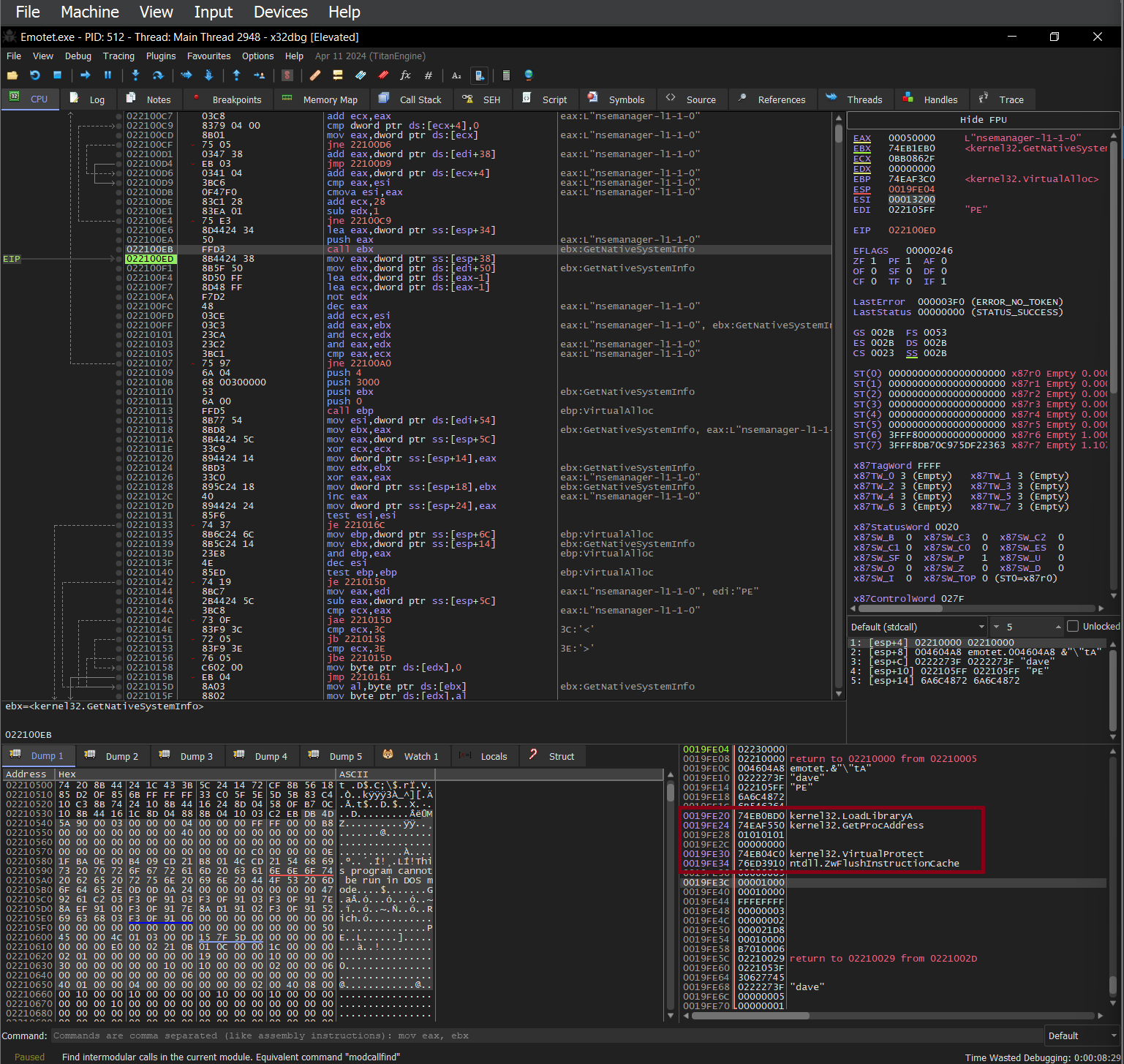Open the Call Stack tab
Viewport: 1124px width, 1064px height.
point(411,99)
